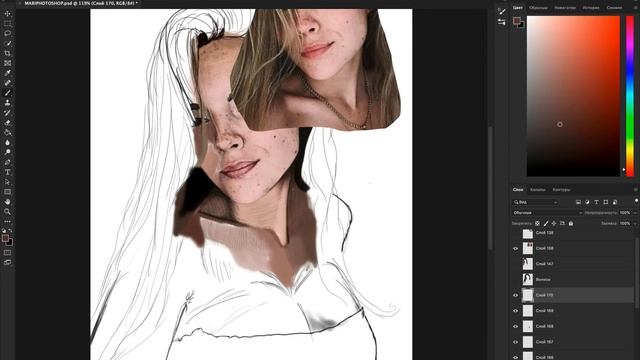This screenshot has height=360, width=640.
Task: Hide layer Слой 167
Action: tap(516, 342)
